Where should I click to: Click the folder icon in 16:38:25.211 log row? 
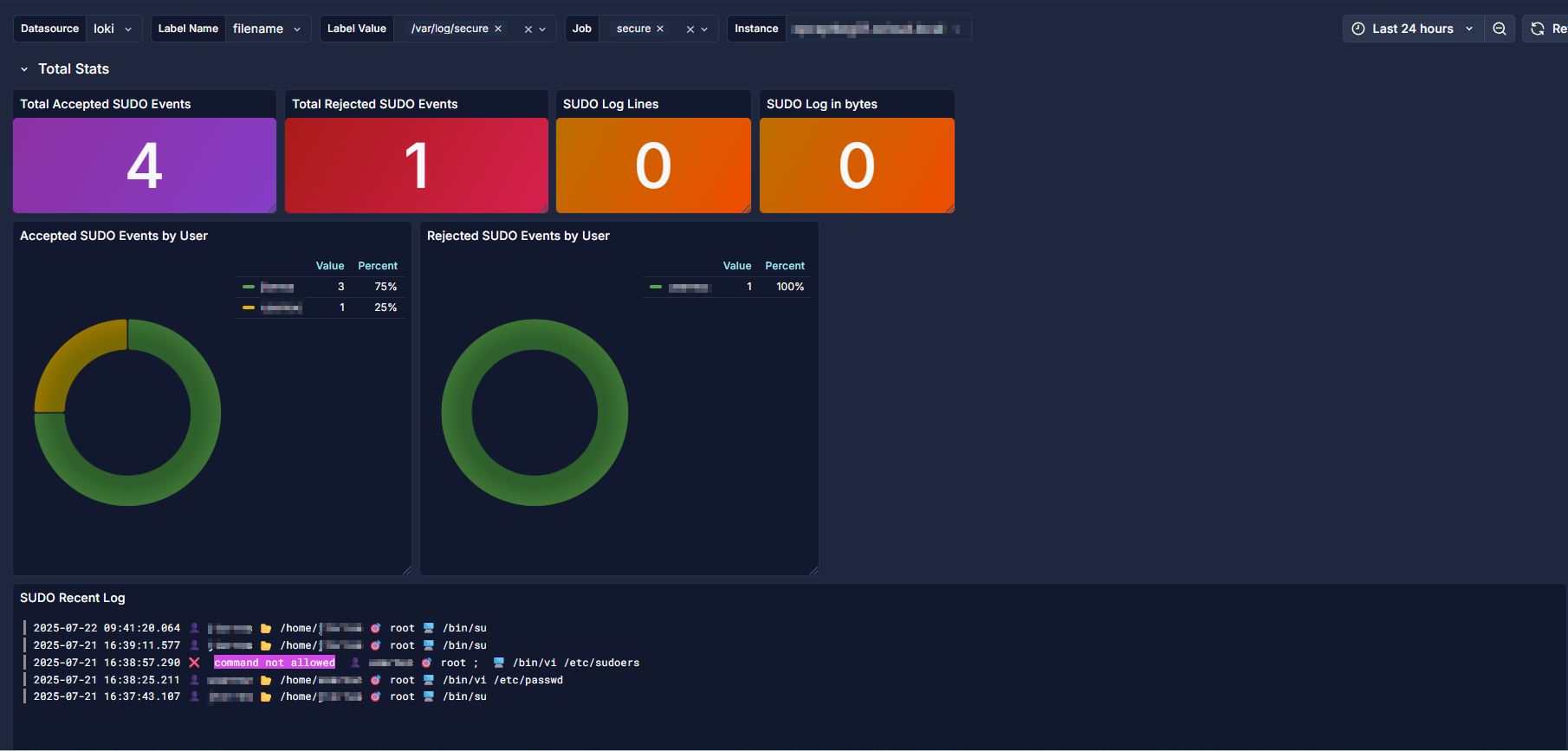[266, 680]
